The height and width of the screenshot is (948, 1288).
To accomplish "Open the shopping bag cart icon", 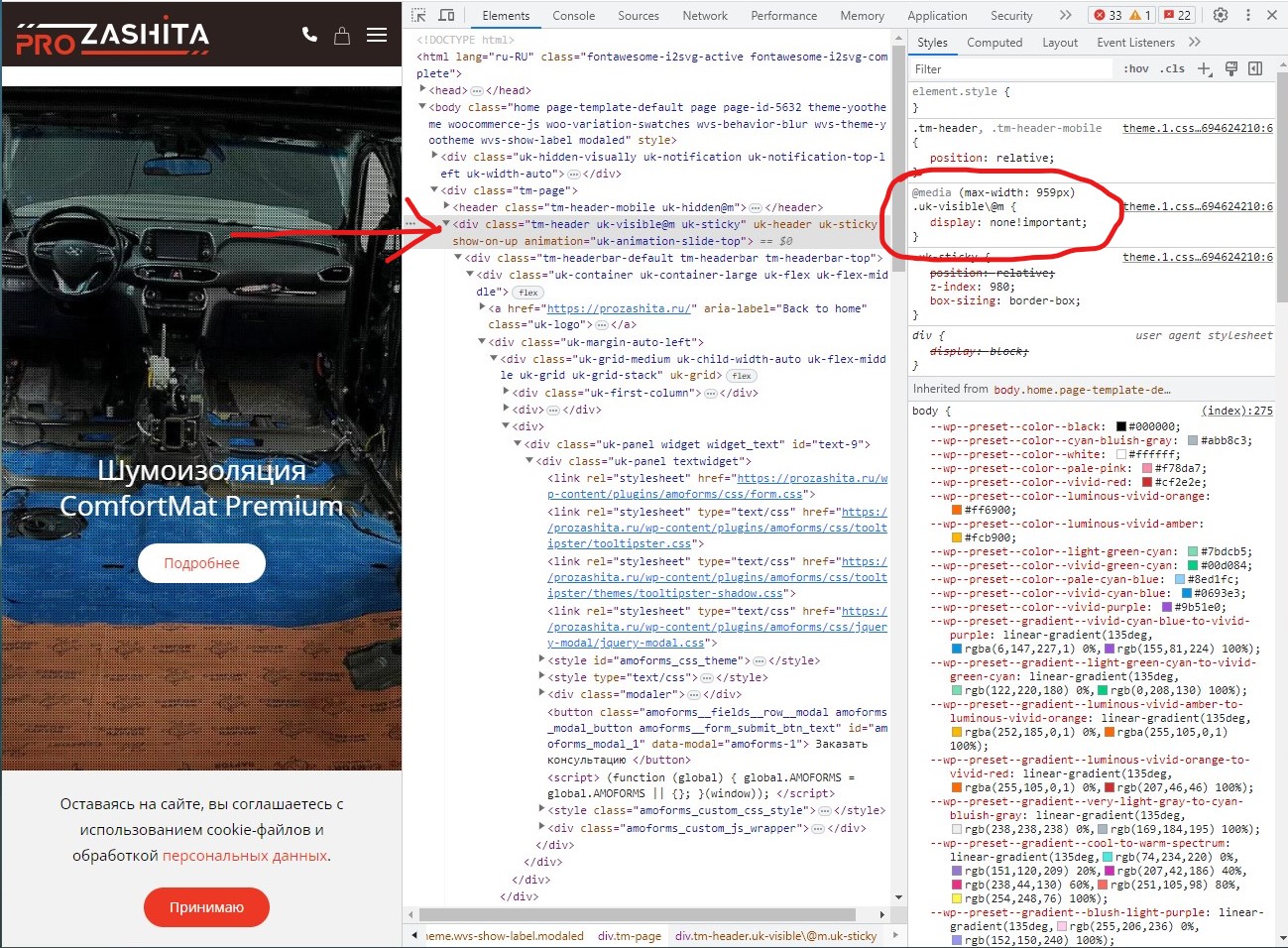I will click(342, 36).
